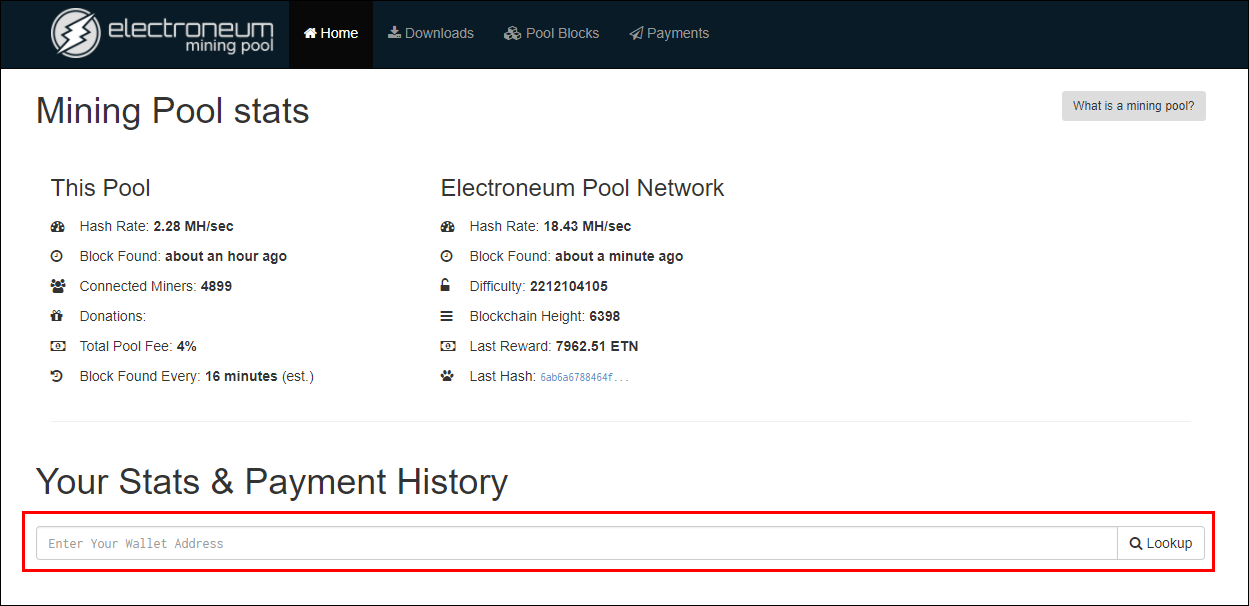This screenshot has height=606, width=1249.
Task: Click the network Hash Rate gauge icon
Action: point(447,226)
